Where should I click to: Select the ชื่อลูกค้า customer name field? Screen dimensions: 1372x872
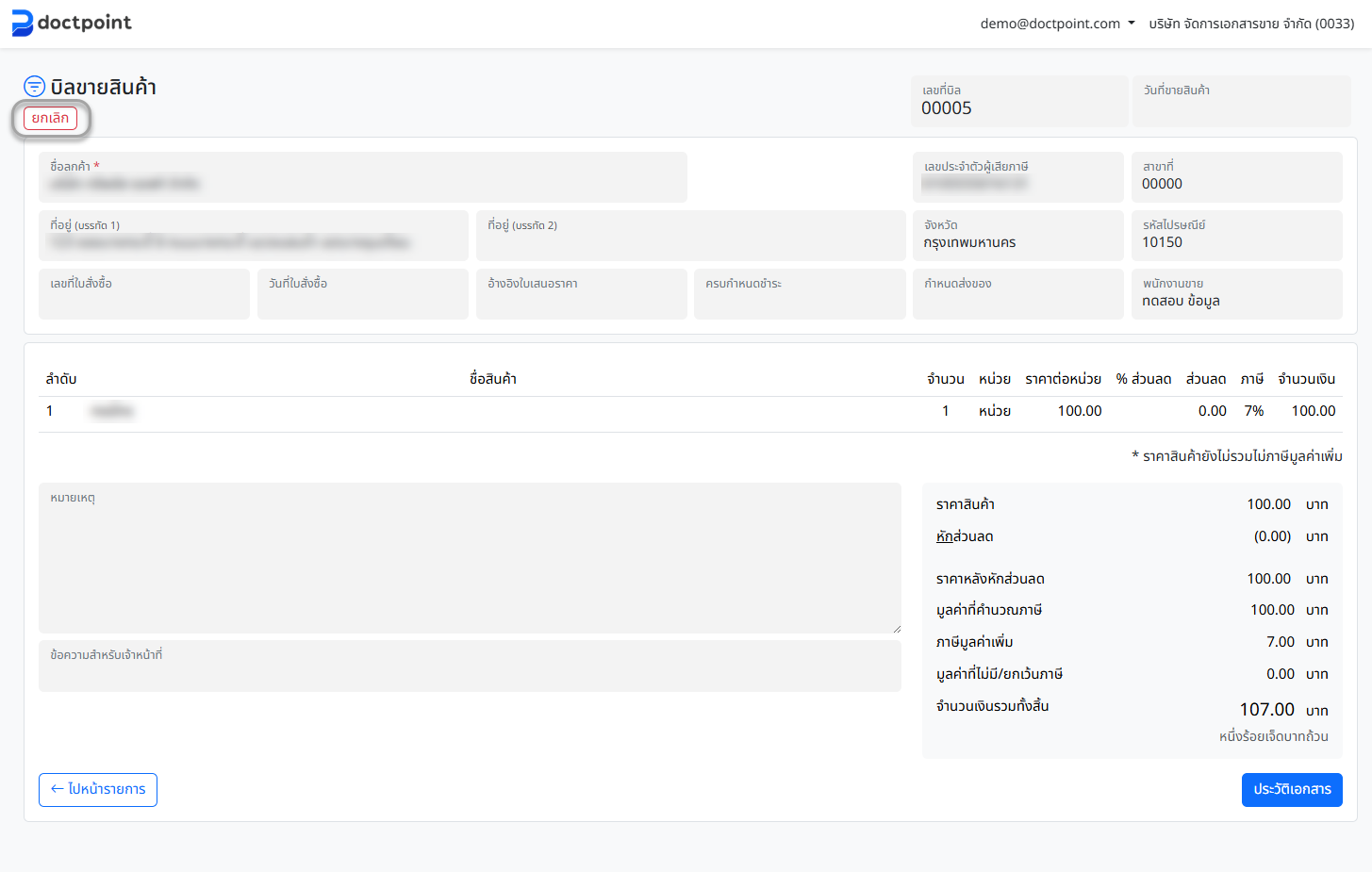click(x=362, y=177)
